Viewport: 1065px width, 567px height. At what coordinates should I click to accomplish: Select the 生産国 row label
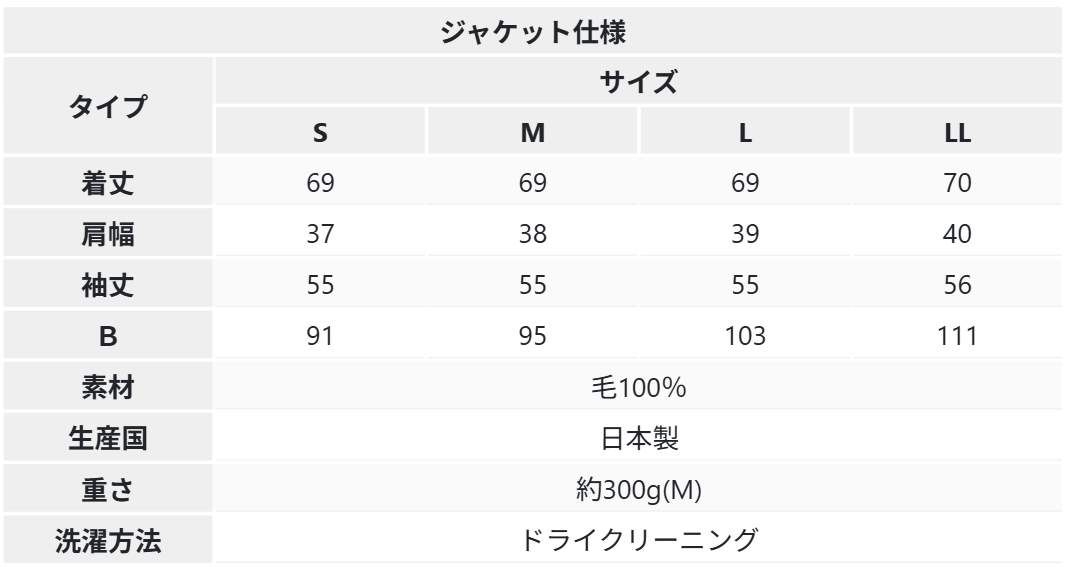click(108, 439)
